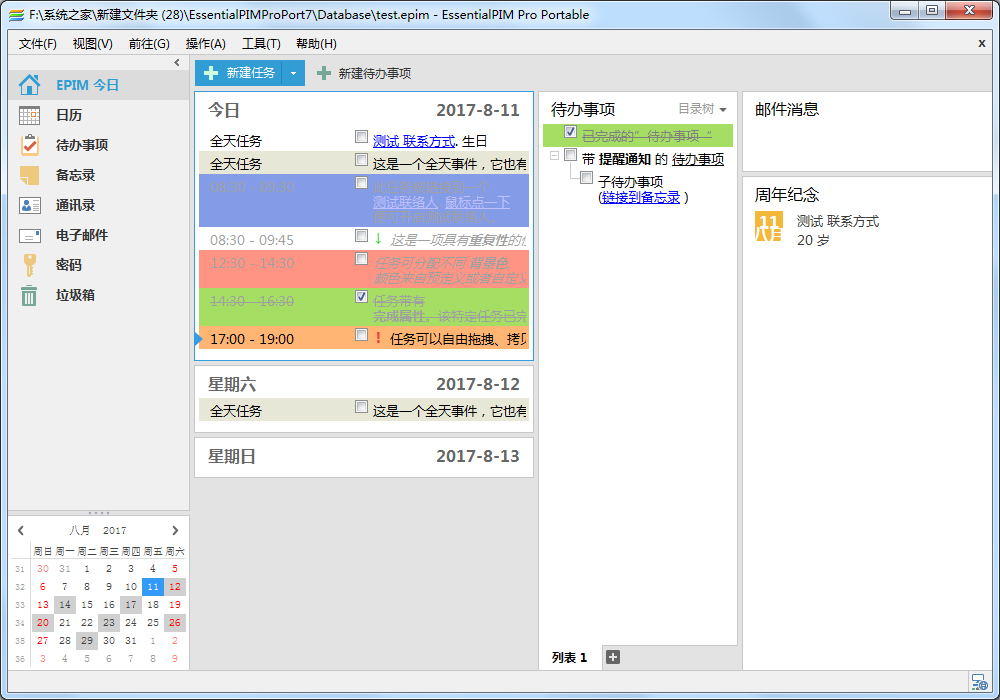Open the 工具(T) menu

pyautogui.click(x=261, y=43)
